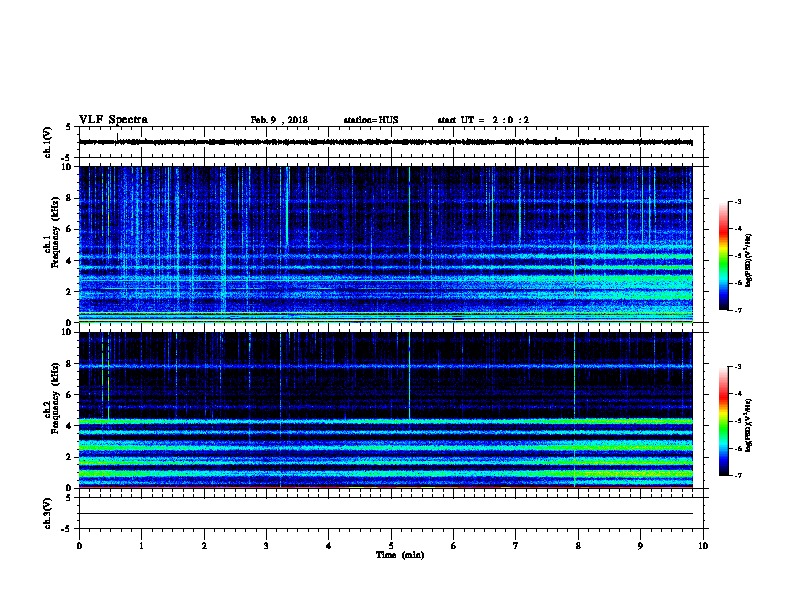The width and height of the screenshot is (792, 612).
Task: Click the "-3" label on ch.1 color scale
Action: 738,202
